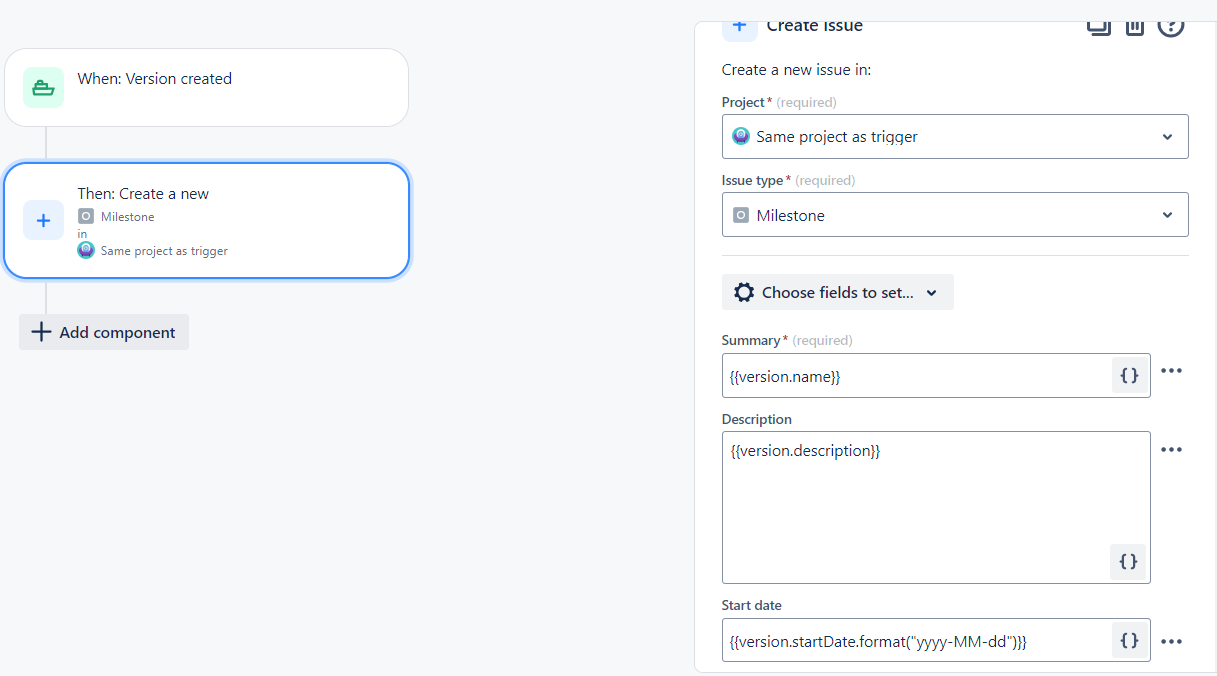
Task: Select the When: Version created trigger card
Action: coord(207,88)
